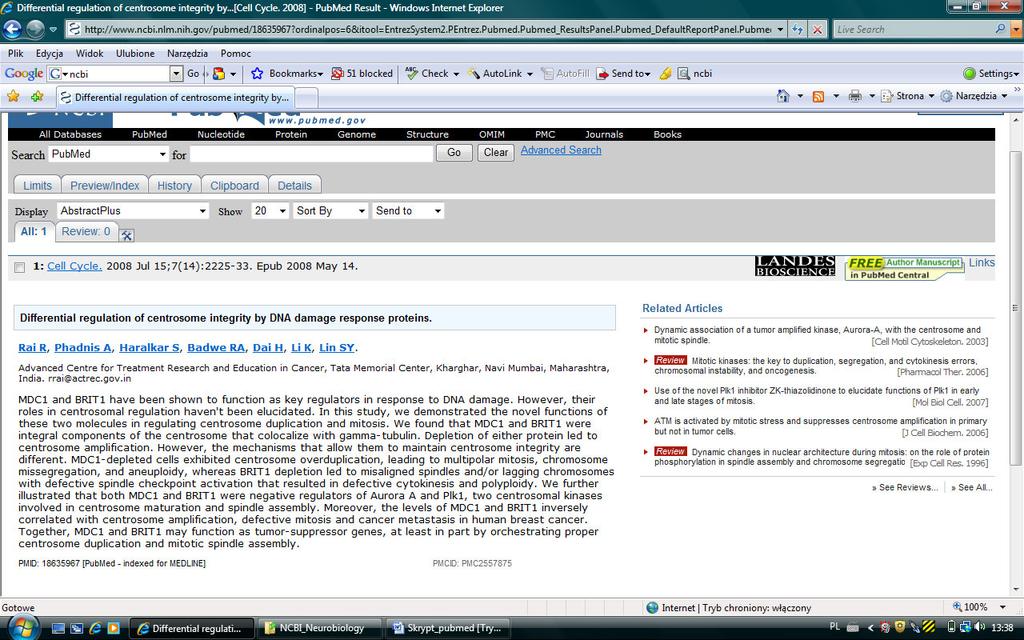The height and width of the screenshot is (640, 1024).
Task: Click the browser Forward arrow button
Action: [x=35, y=29]
